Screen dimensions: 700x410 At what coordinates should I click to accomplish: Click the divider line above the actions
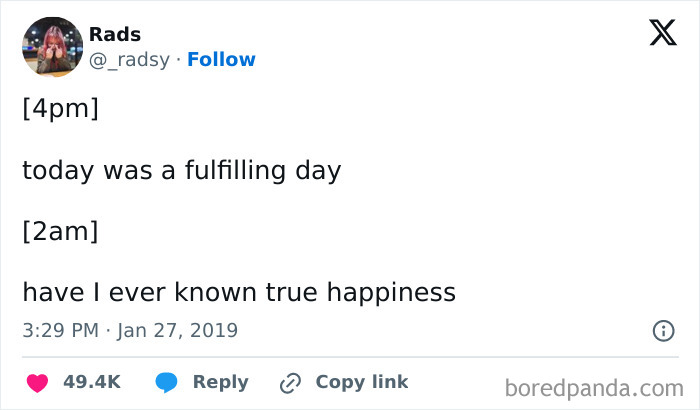pos(350,357)
